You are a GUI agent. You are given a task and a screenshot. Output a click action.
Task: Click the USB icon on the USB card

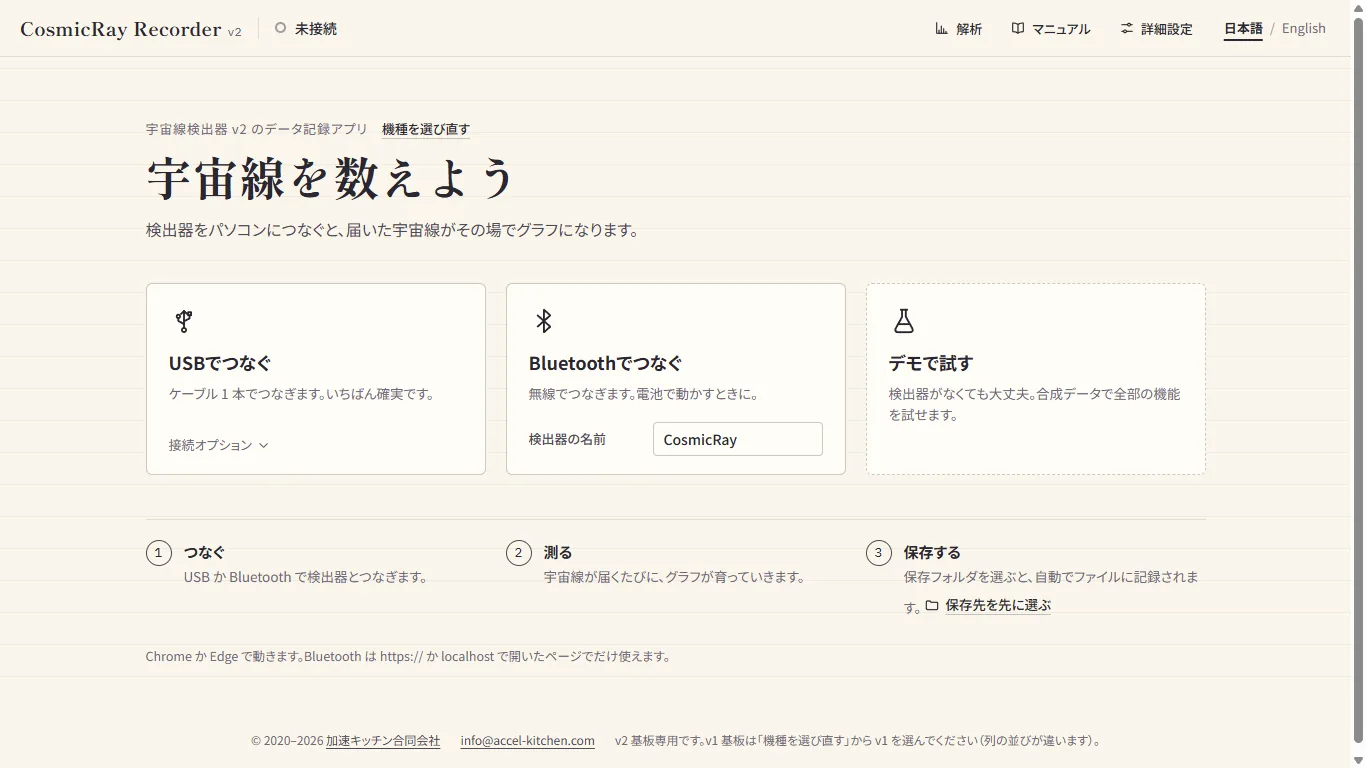click(183, 321)
